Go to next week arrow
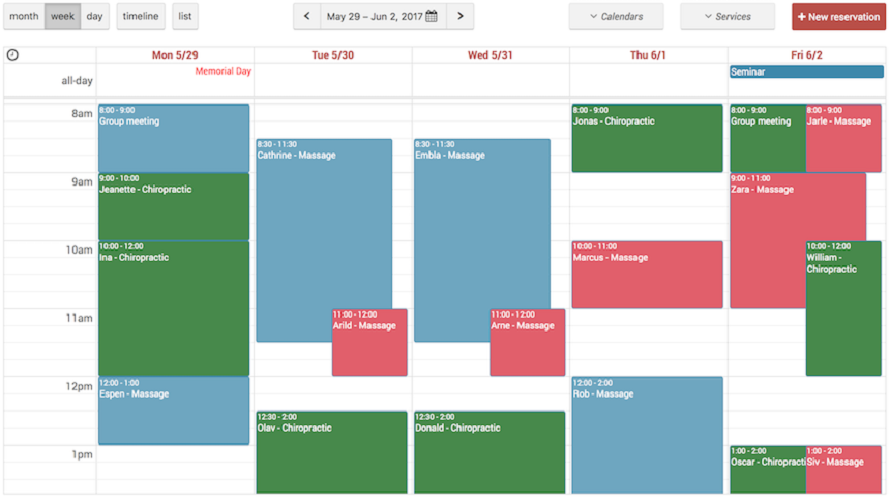Image resolution: width=890 pixels, height=500 pixels. [x=460, y=16]
